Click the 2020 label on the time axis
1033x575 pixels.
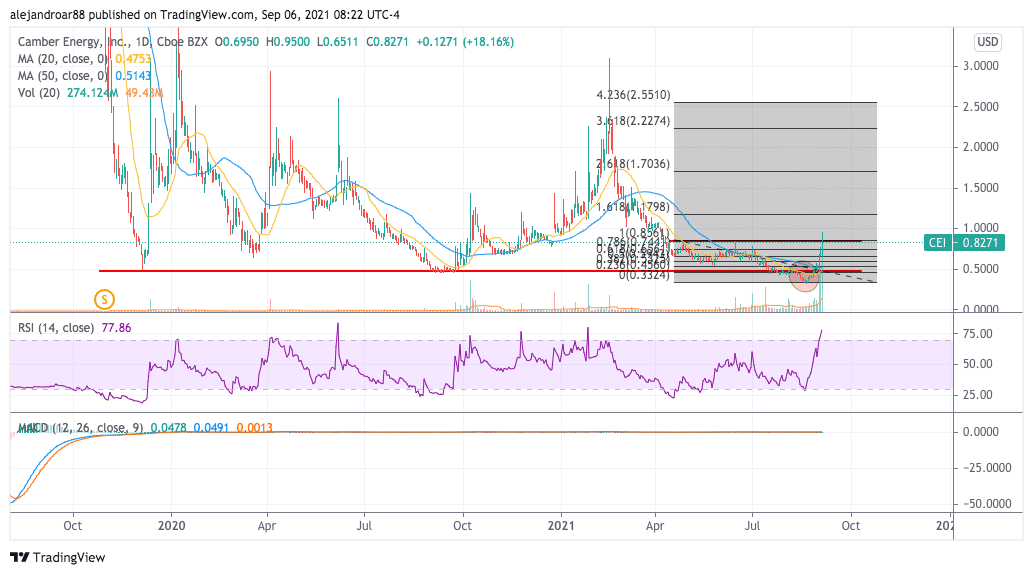pyautogui.click(x=172, y=526)
